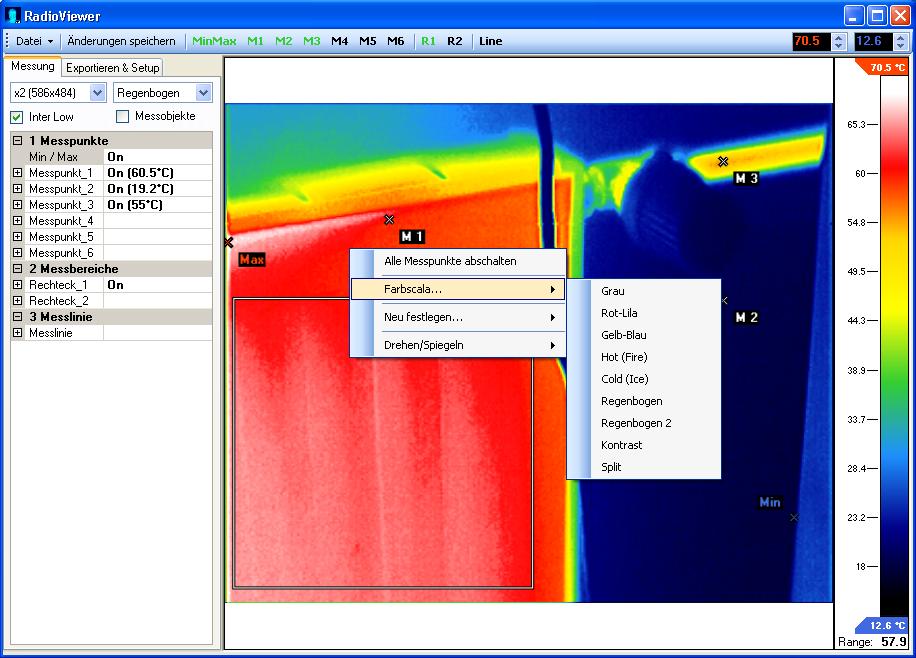
Task: Toggle the R1 rectangle toolbar button
Action: tap(428, 41)
